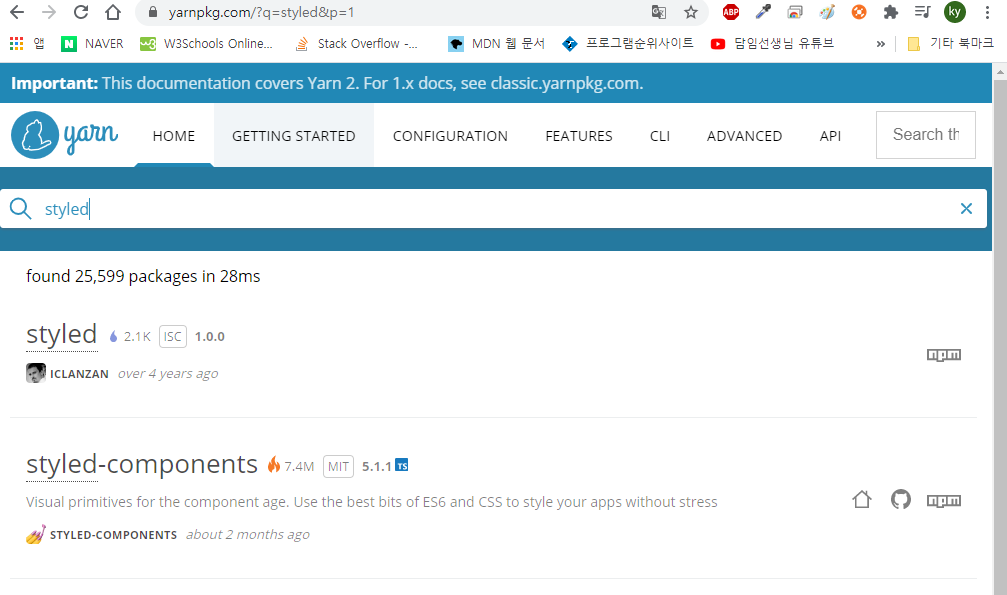Bookmark this page with the star
The height and width of the screenshot is (595, 1007).
(691, 12)
